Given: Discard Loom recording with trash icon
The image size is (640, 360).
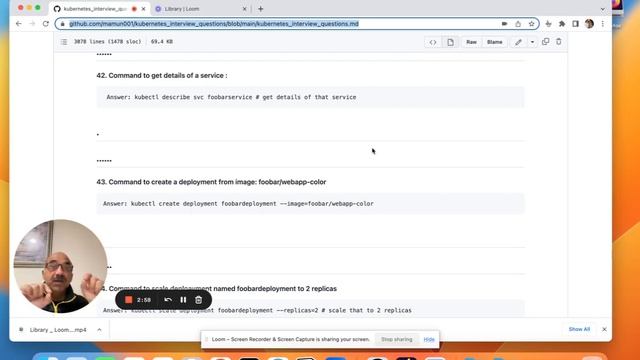Looking at the screenshot, I should click(198, 300).
